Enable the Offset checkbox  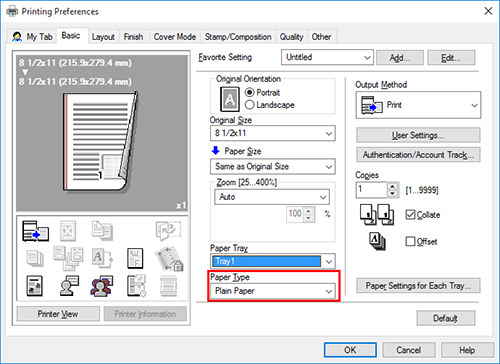(410, 241)
